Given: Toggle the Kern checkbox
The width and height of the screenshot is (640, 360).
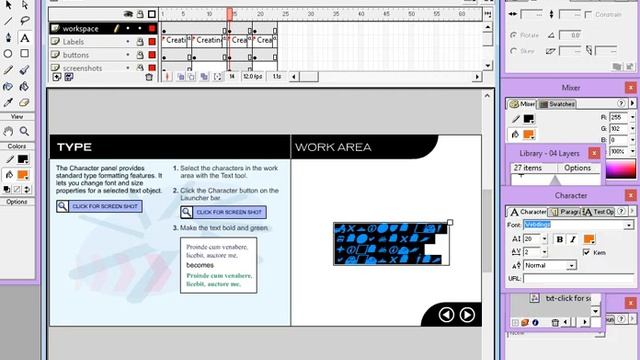Looking at the screenshot, I should (x=587, y=252).
